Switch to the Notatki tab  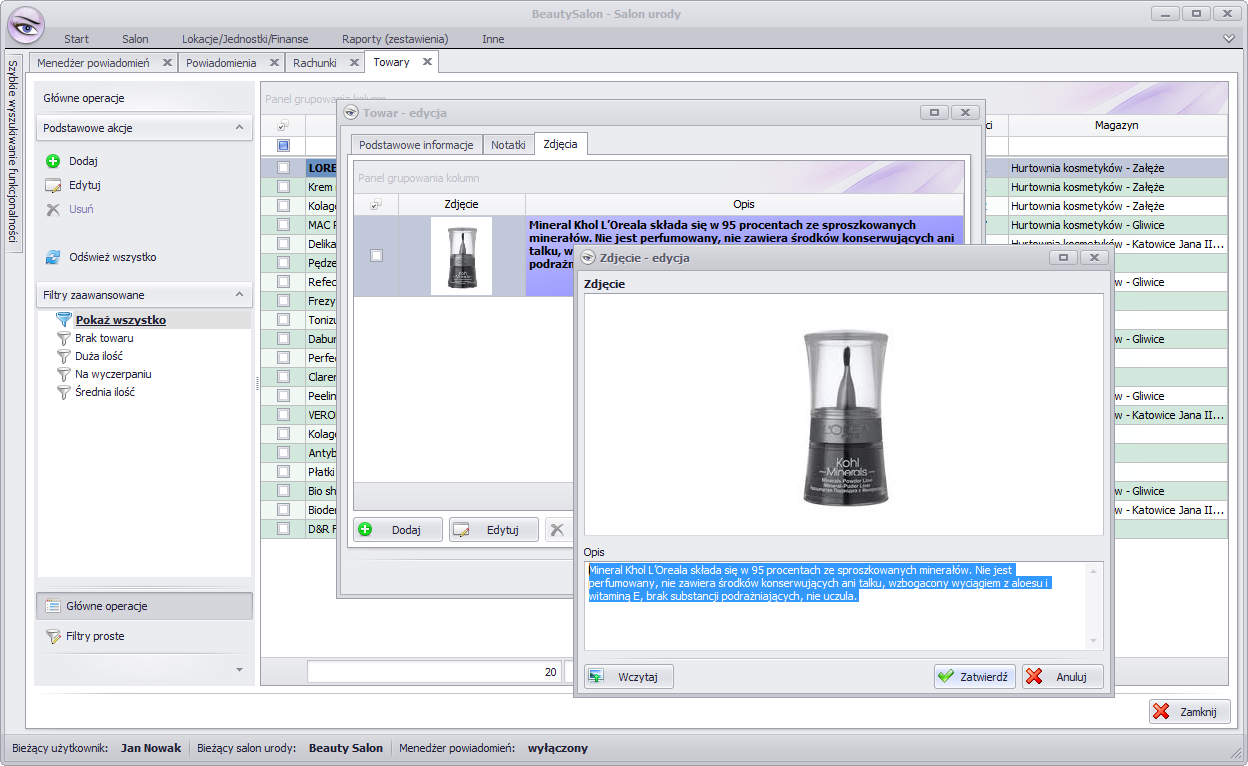point(508,145)
